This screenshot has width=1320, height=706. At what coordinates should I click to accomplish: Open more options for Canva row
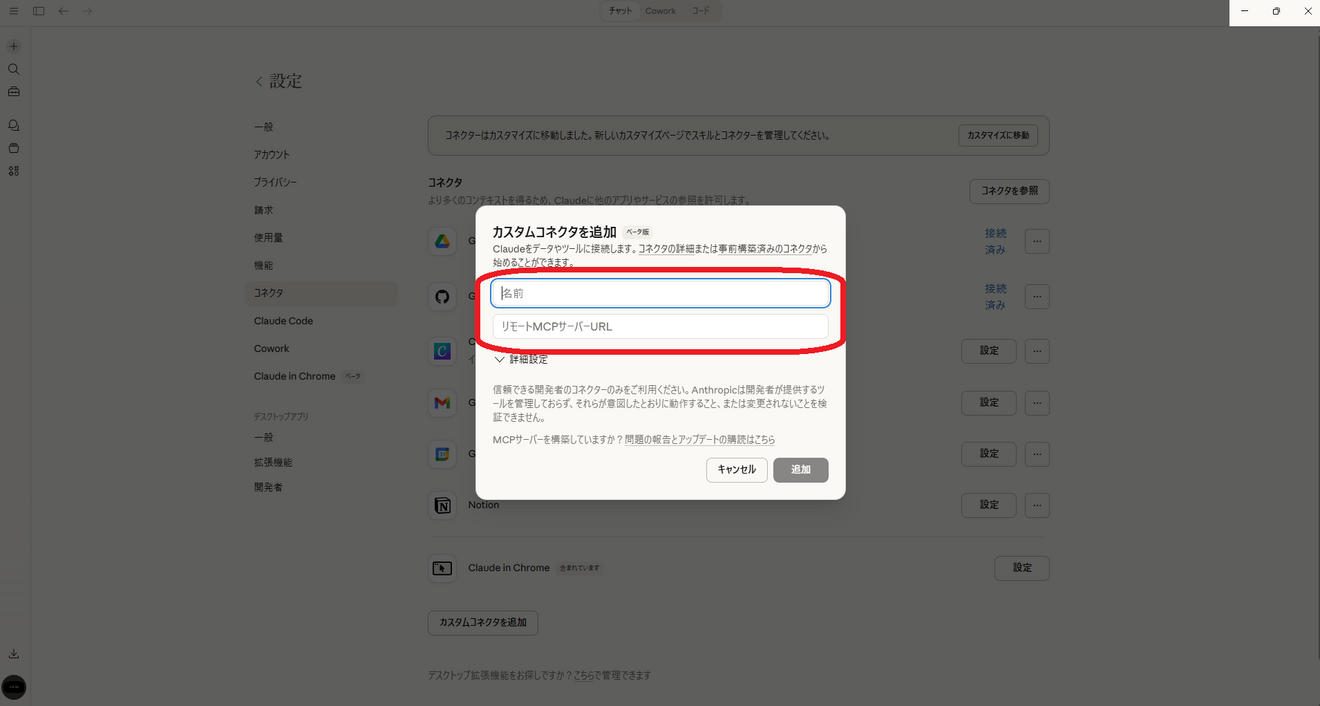(1037, 351)
